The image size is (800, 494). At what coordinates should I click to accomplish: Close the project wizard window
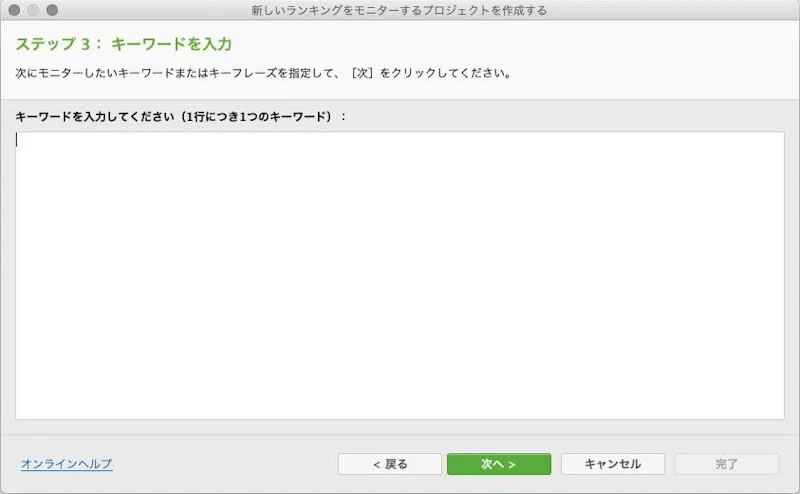[14, 10]
